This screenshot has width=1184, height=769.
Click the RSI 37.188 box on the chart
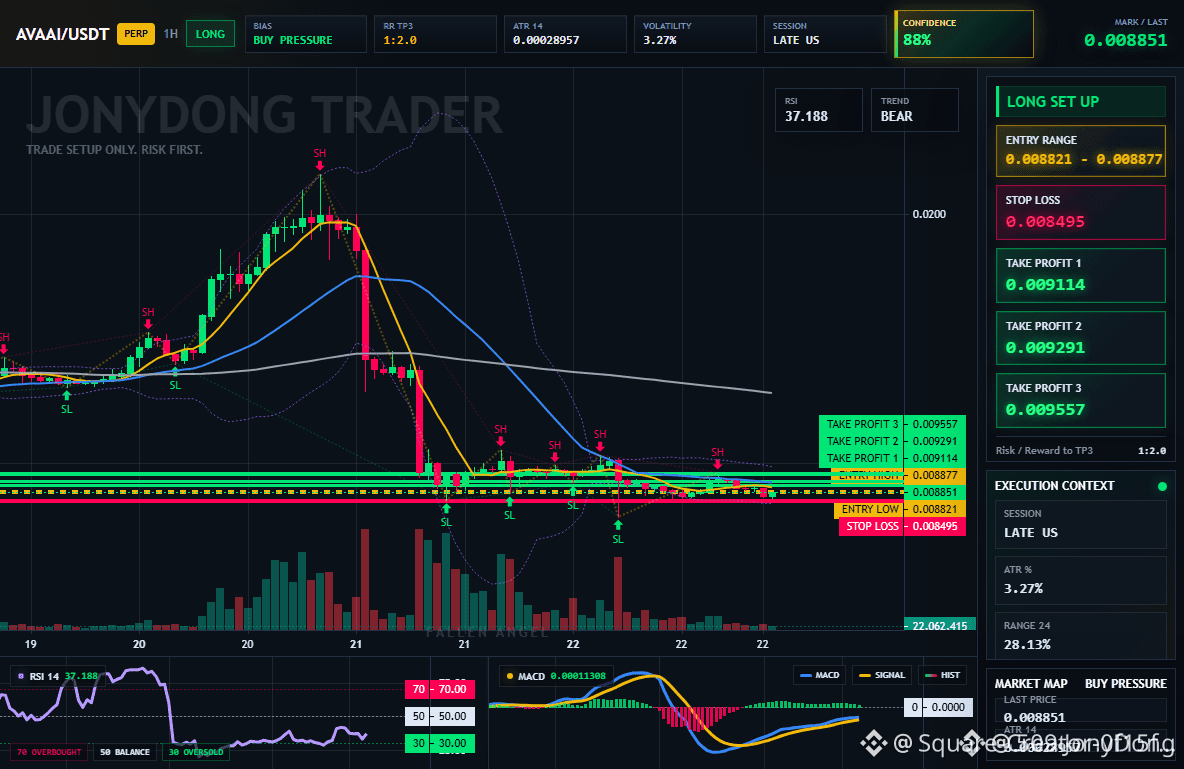819,110
